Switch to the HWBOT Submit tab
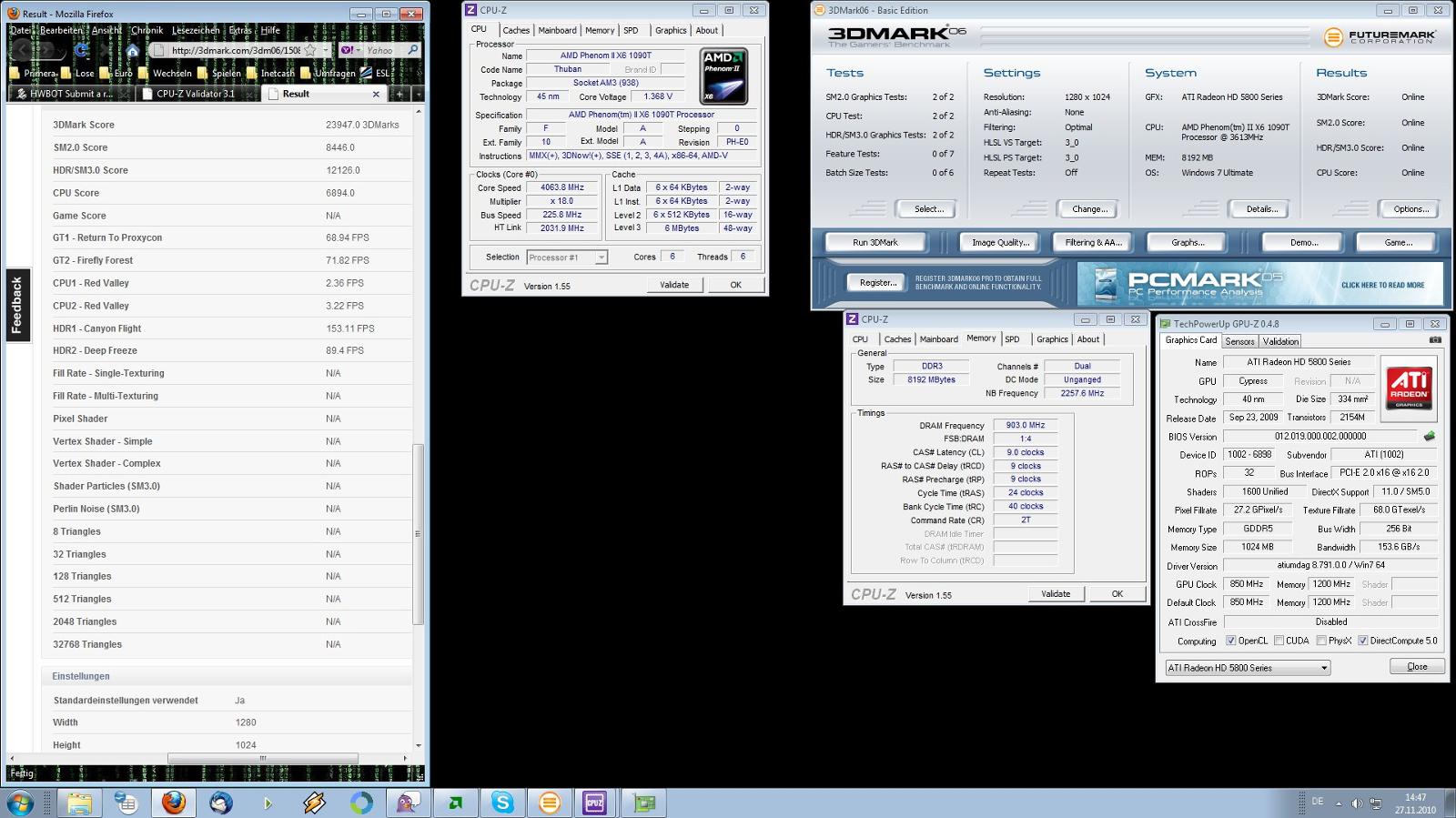The height and width of the screenshot is (818, 1456). (70, 94)
